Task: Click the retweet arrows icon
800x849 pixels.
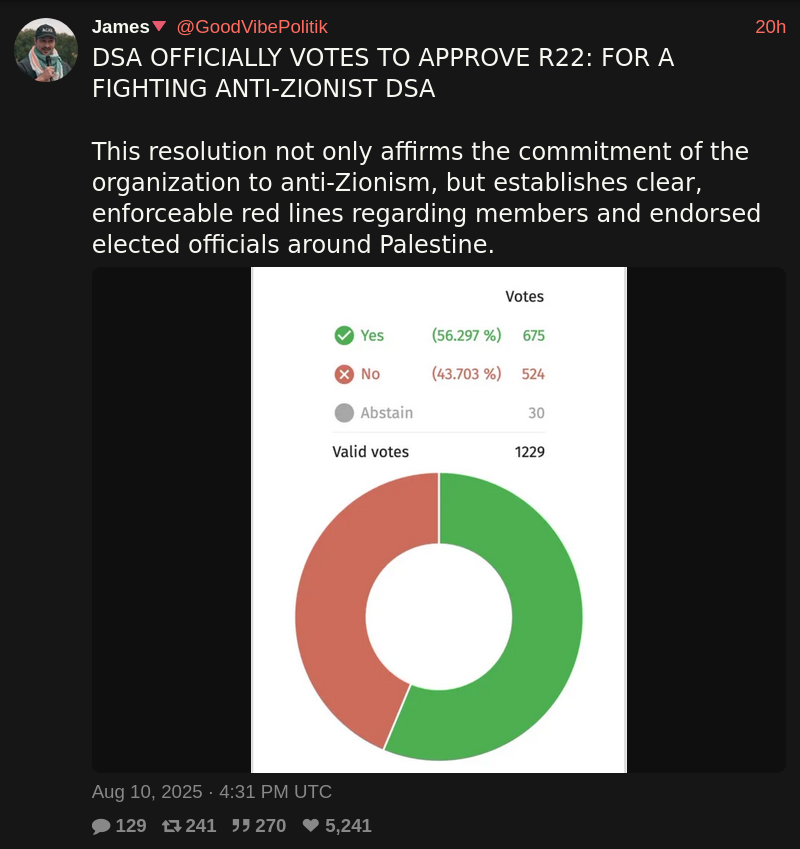Action: coord(172,826)
